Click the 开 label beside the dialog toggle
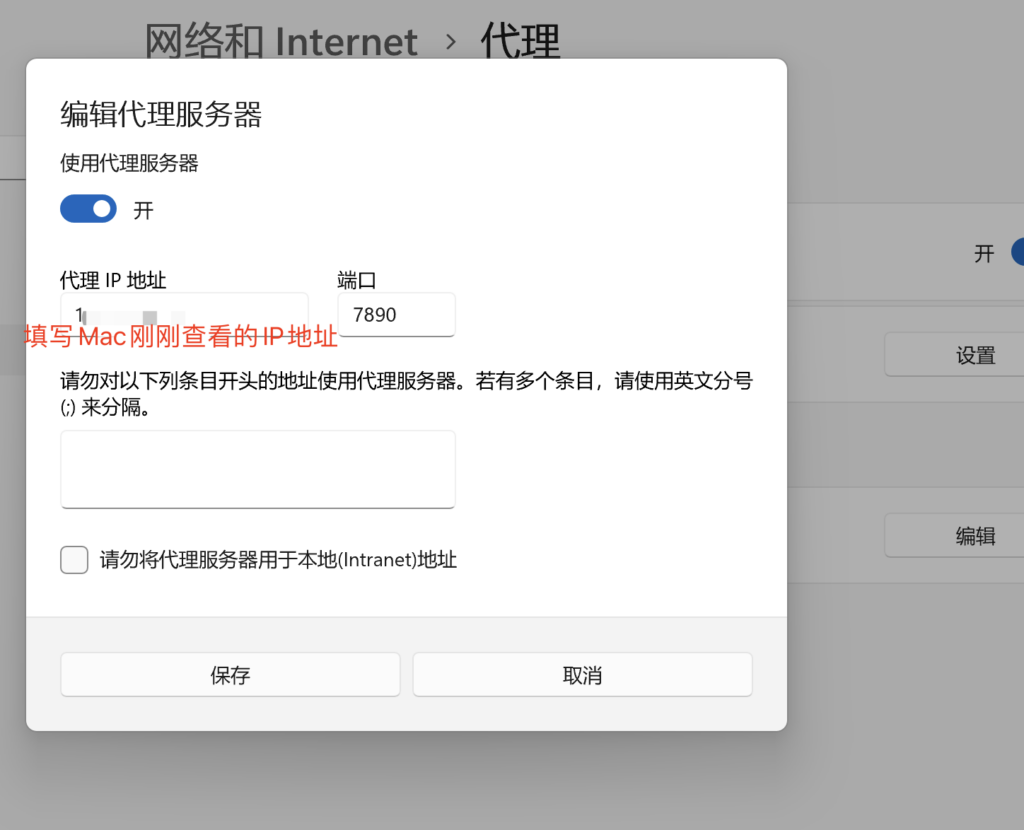This screenshot has height=830, width=1024. (143, 210)
